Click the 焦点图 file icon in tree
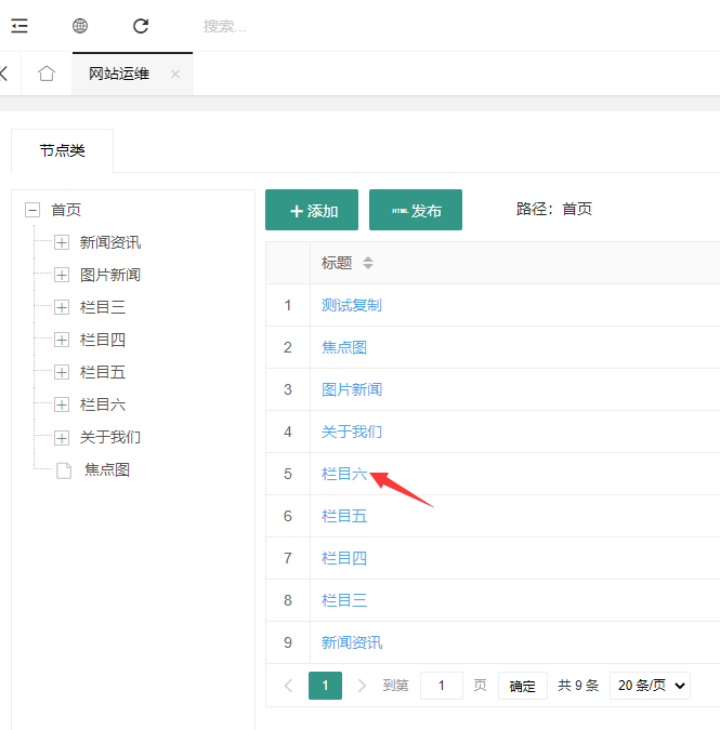Image resolution: width=720 pixels, height=730 pixels. click(64, 470)
